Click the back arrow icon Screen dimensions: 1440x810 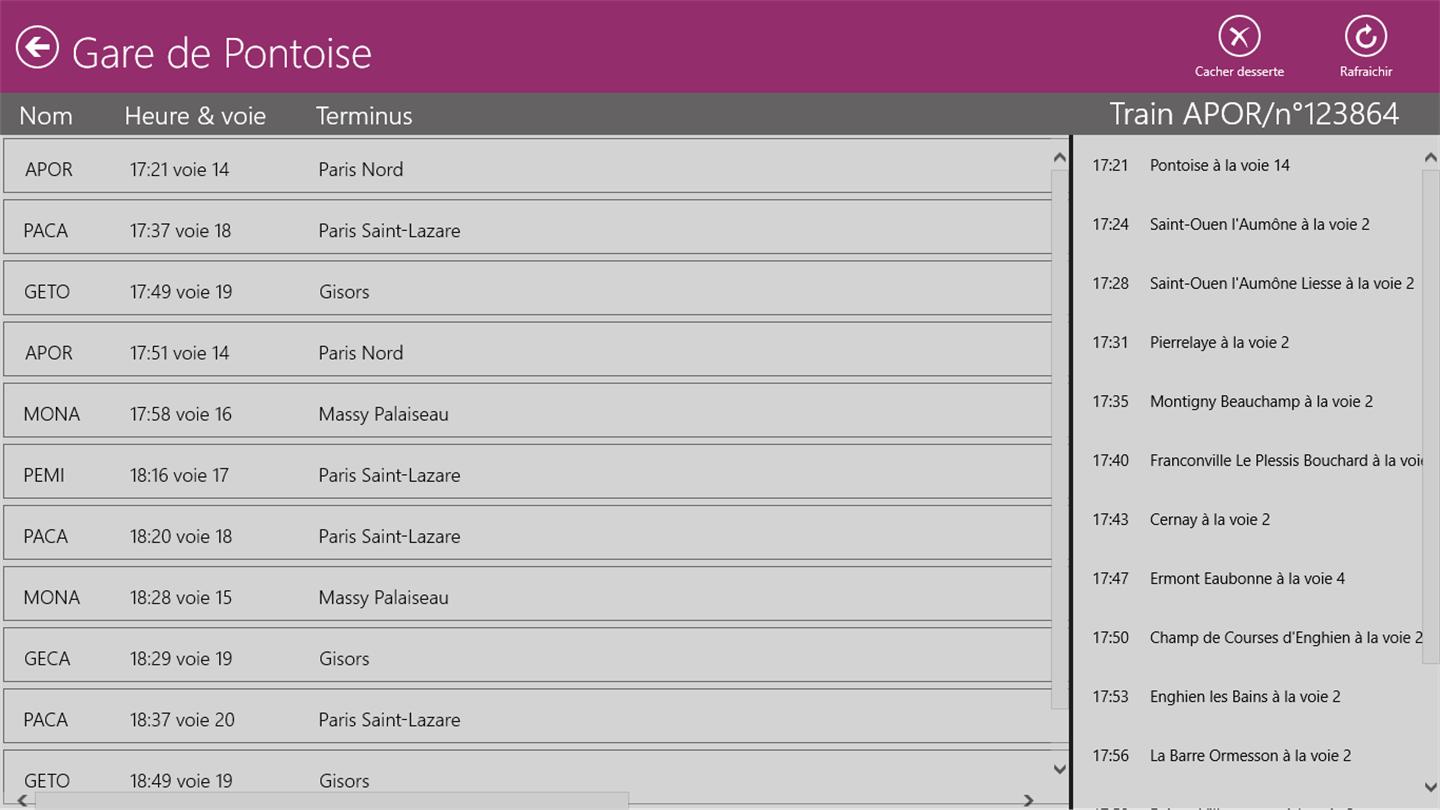pyautogui.click(x=37, y=47)
